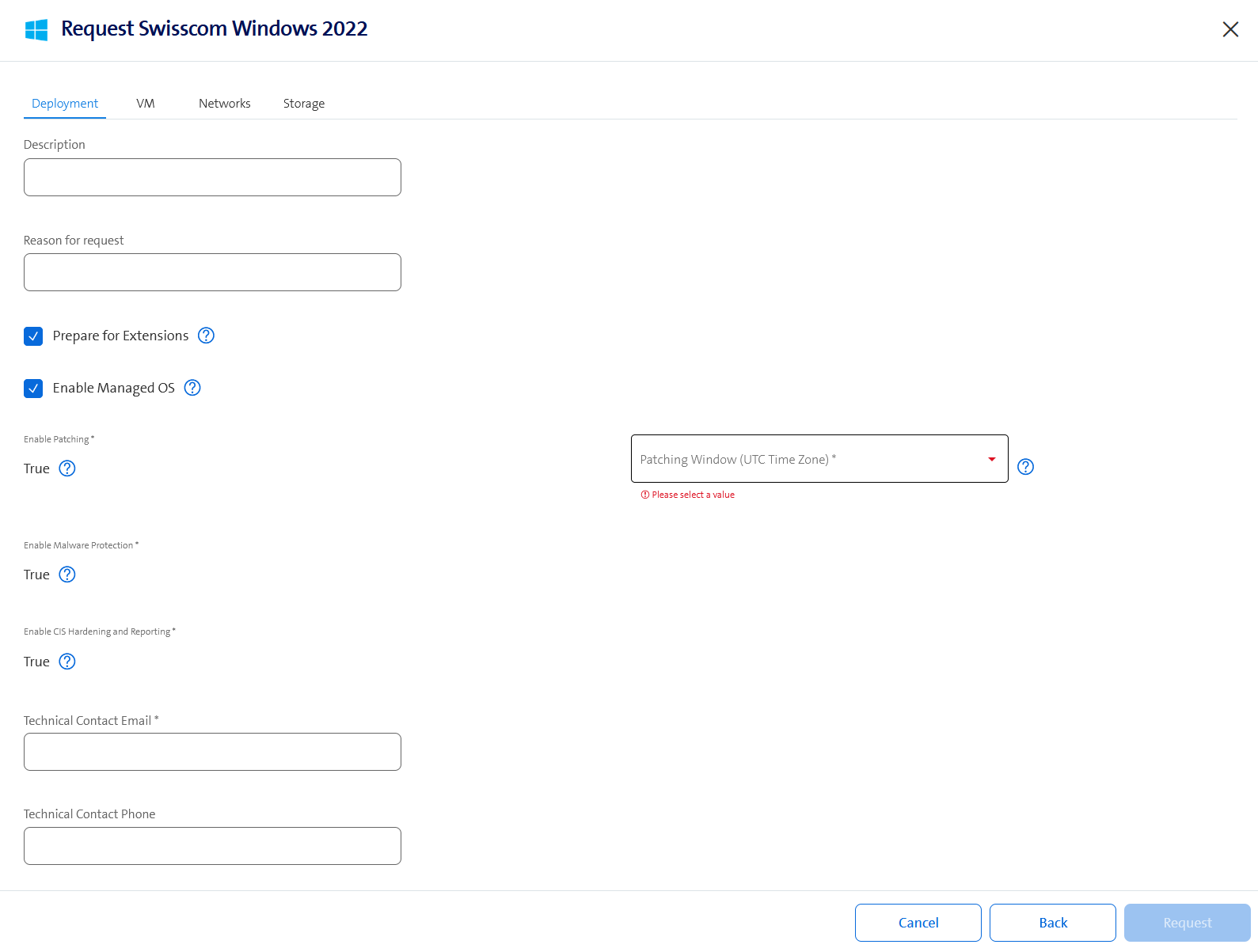Viewport: 1258px width, 952px height.
Task: Click the 'Enable Managed OS' label text
Action: (x=113, y=388)
